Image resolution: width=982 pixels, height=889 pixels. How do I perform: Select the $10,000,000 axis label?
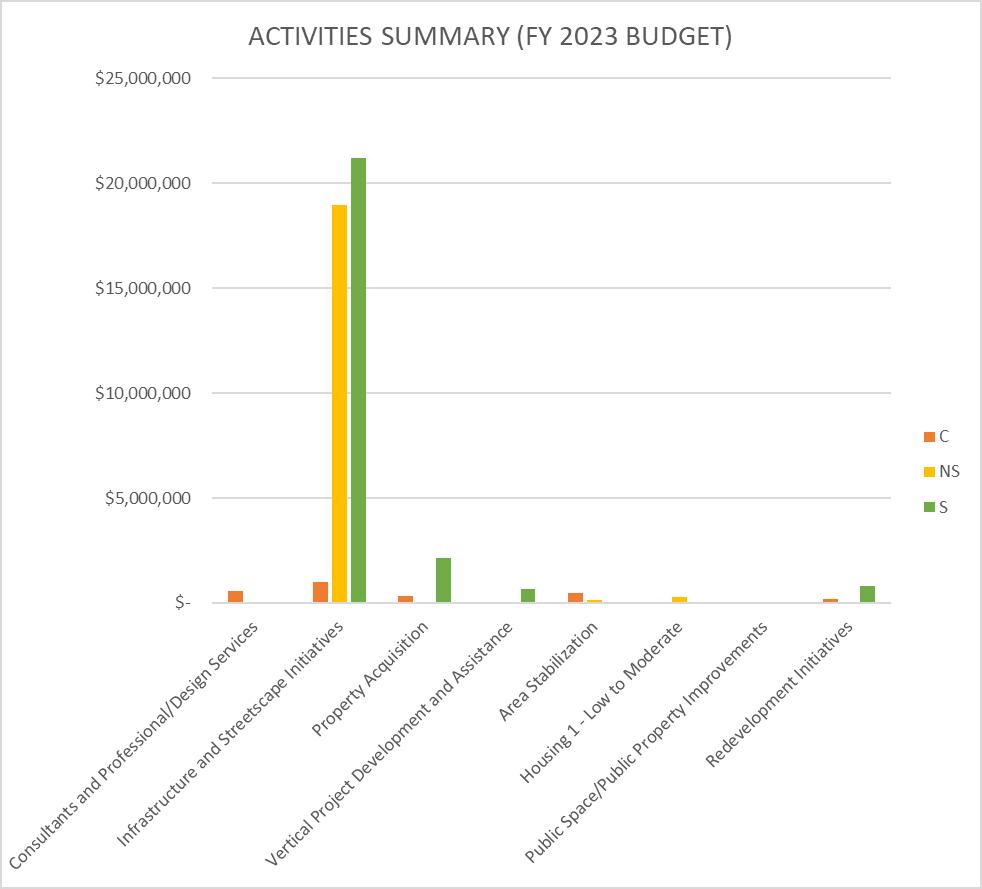(x=143, y=393)
